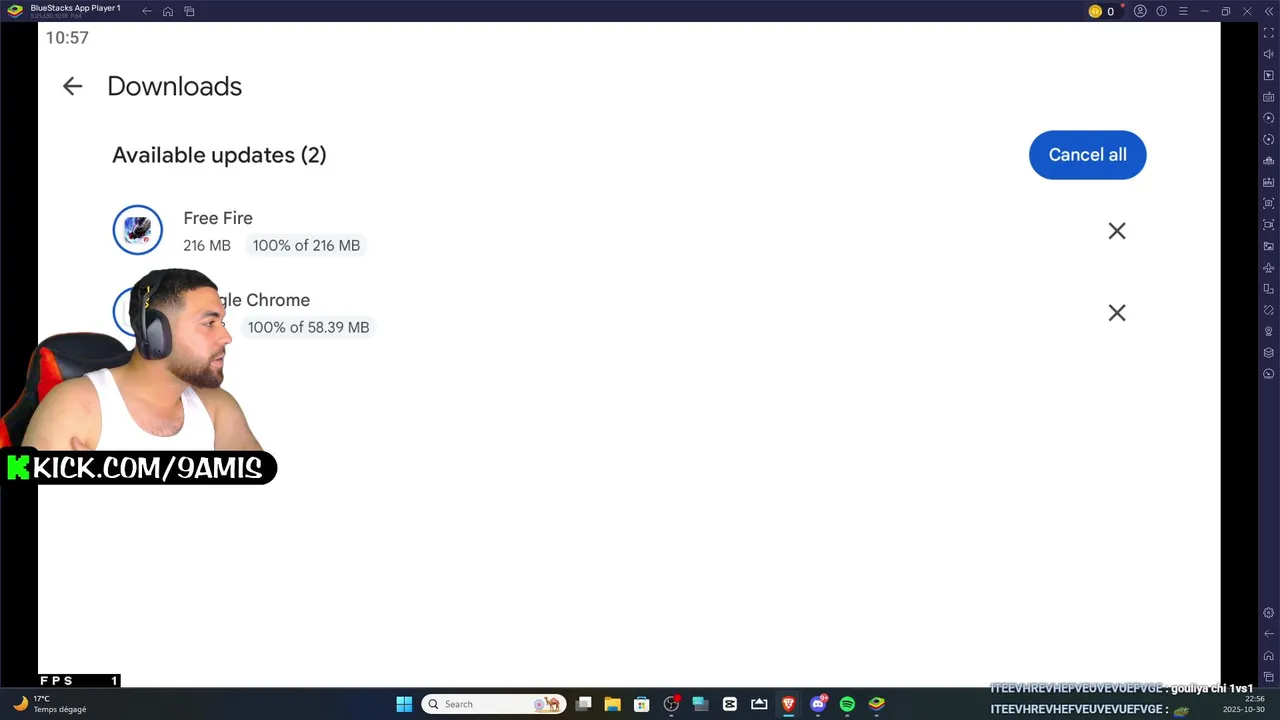Open BlueStacks settings gear in sidebar

(1269, 613)
